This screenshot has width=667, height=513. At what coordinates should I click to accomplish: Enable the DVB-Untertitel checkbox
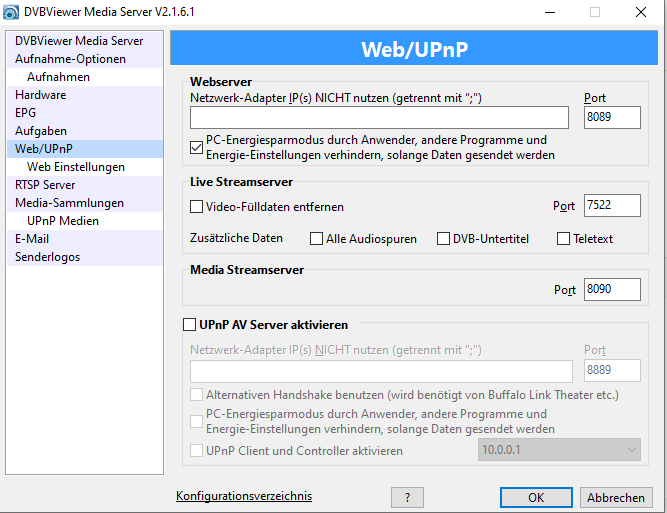tap(443, 239)
